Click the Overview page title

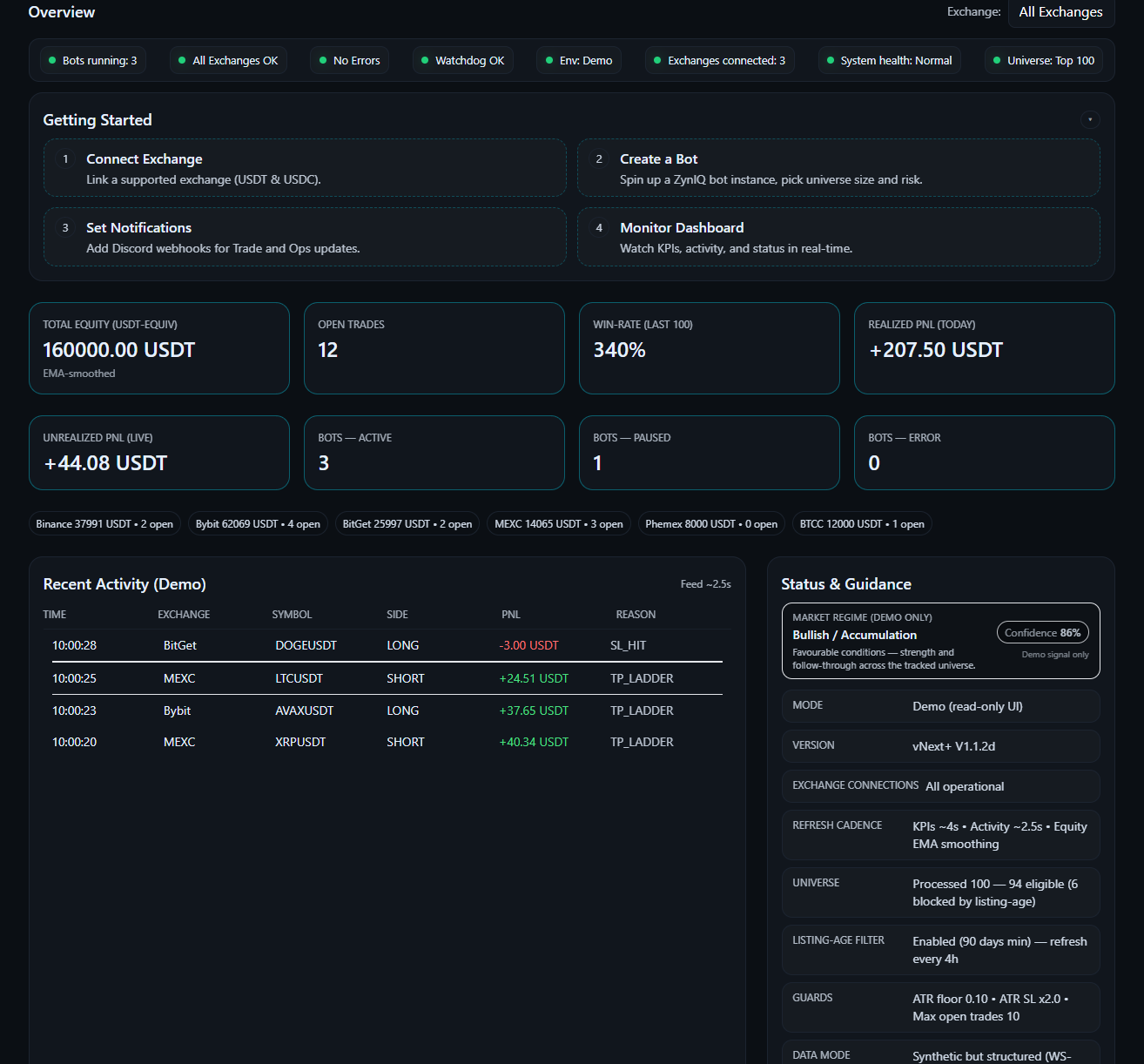point(61,12)
